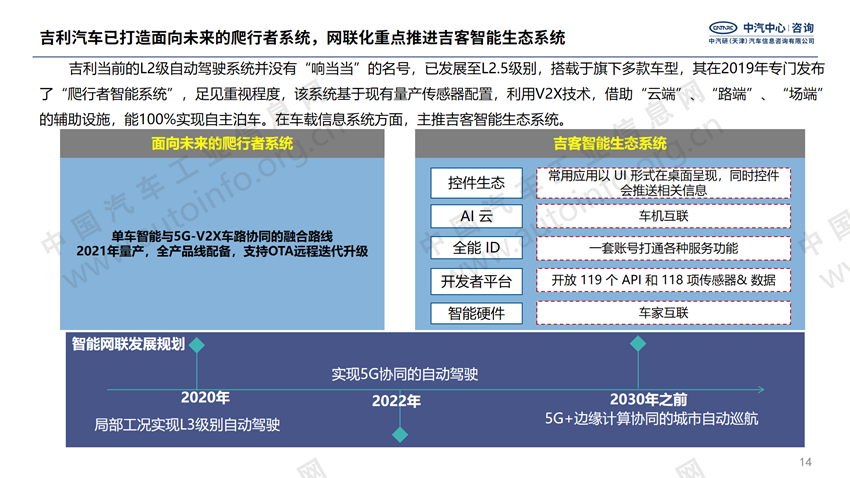
Task: Click the 面向未来的爬行者系统 header
Action: 222,144
